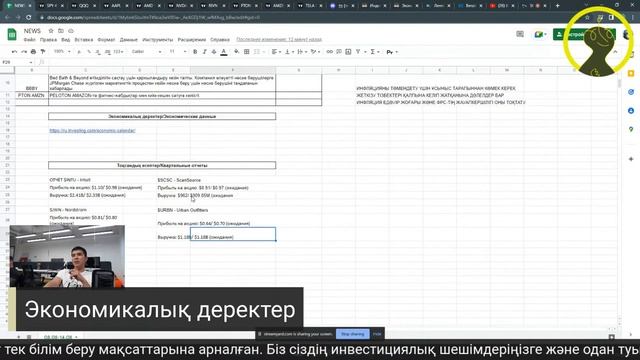Open Contacts in the side panel

coord(631,111)
